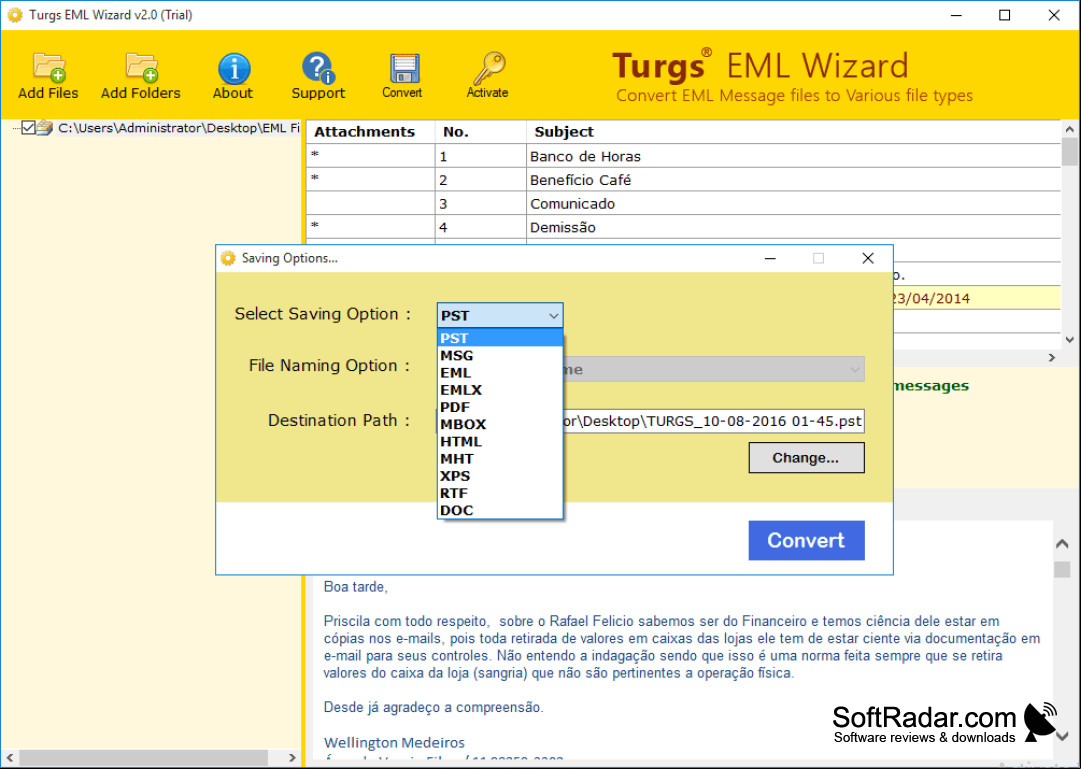Click the Destination Path input field
Screen dimensions: 1081x769
[712, 421]
